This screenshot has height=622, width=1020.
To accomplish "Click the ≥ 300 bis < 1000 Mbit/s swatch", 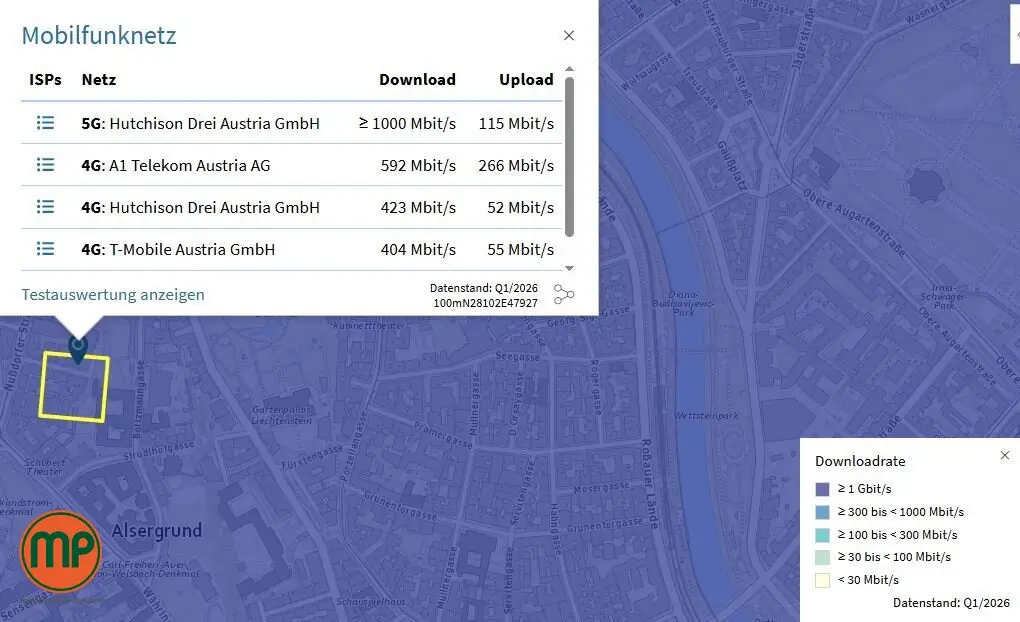I will click(x=822, y=512).
